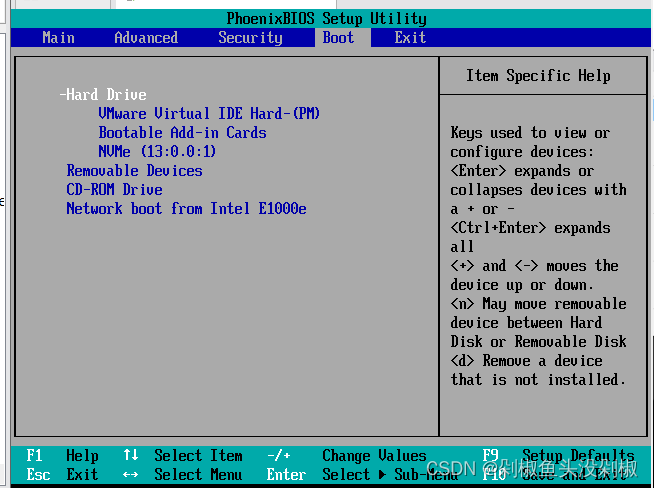
Task: Click the -/+ Change Values hint
Action: click(347, 455)
